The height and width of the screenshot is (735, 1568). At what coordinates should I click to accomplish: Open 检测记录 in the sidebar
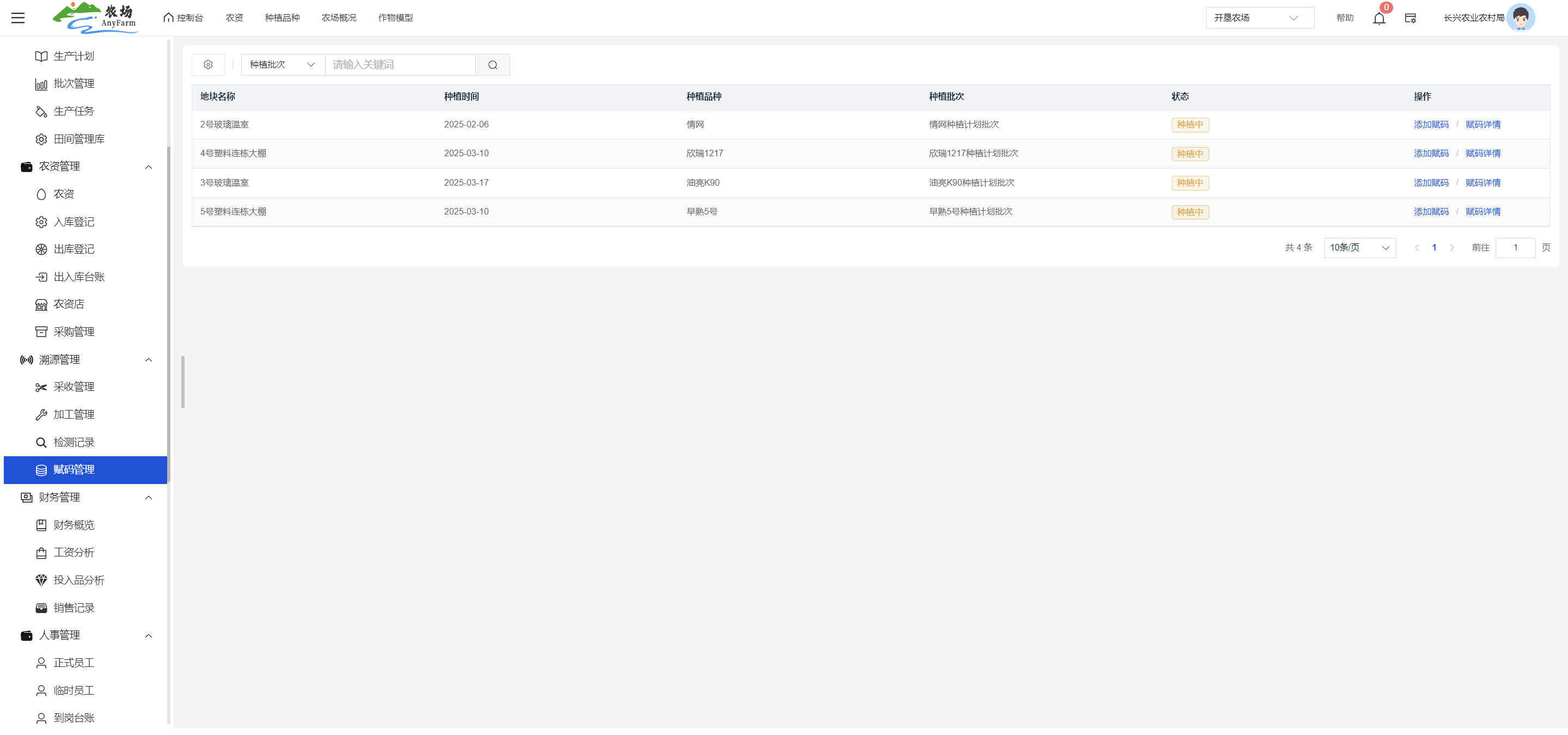click(73, 442)
